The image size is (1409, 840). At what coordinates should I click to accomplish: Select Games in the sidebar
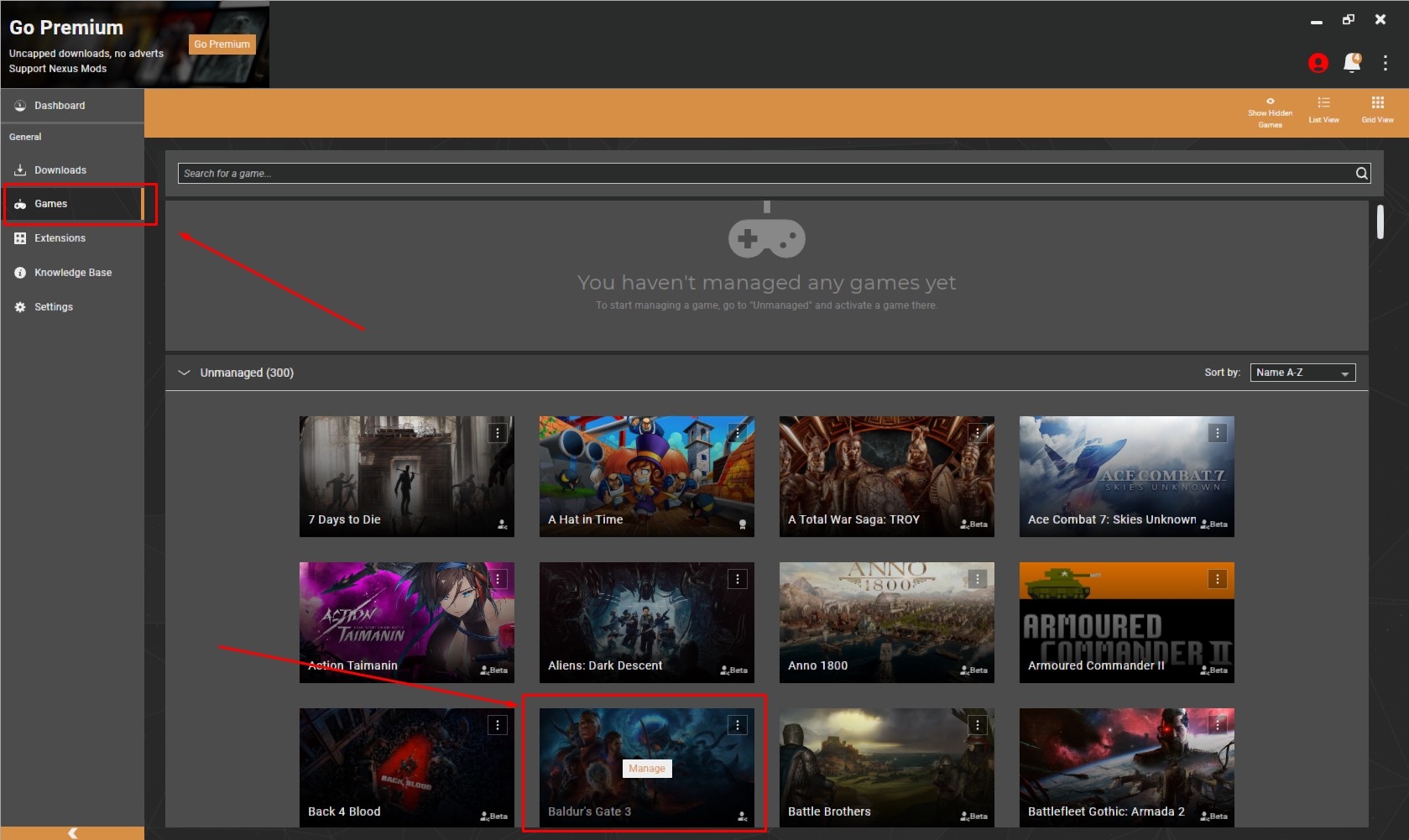click(72, 204)
